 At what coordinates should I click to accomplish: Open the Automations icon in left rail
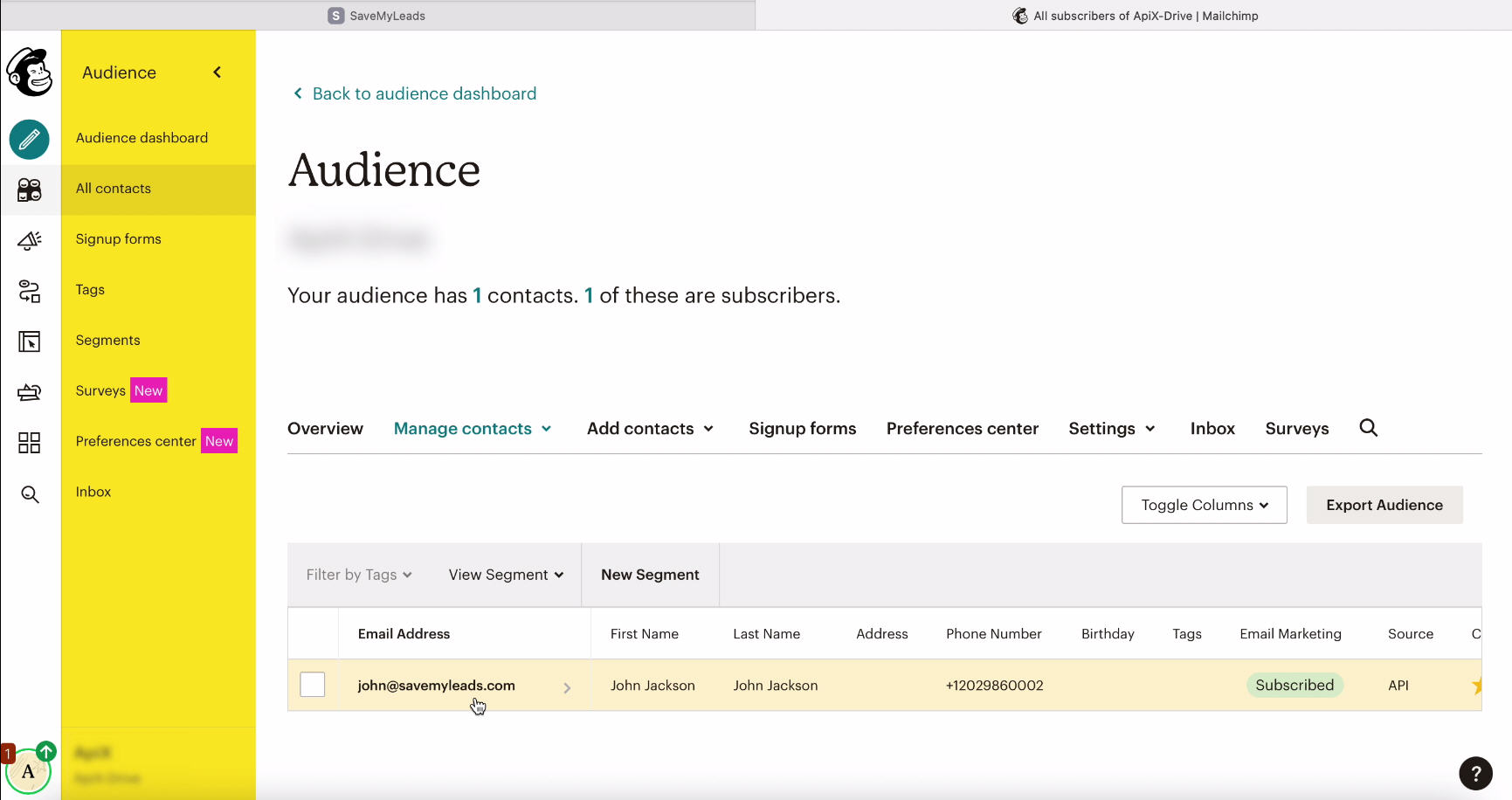[x=30, y=291]
